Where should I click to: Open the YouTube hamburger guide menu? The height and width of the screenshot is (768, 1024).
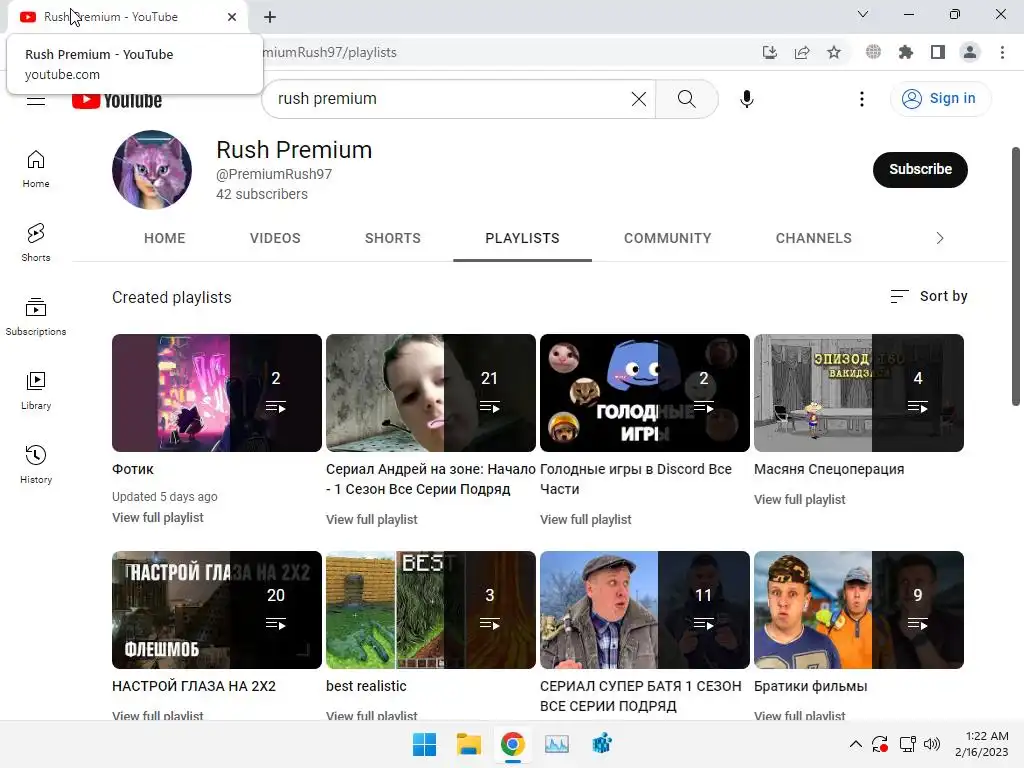[36, 101]
